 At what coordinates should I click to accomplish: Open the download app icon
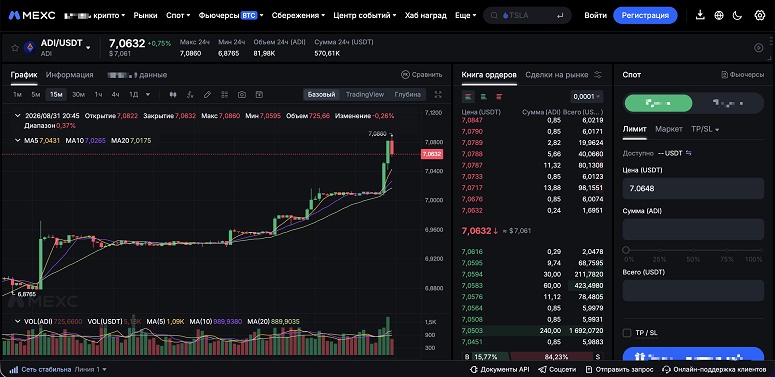(700, 15)
